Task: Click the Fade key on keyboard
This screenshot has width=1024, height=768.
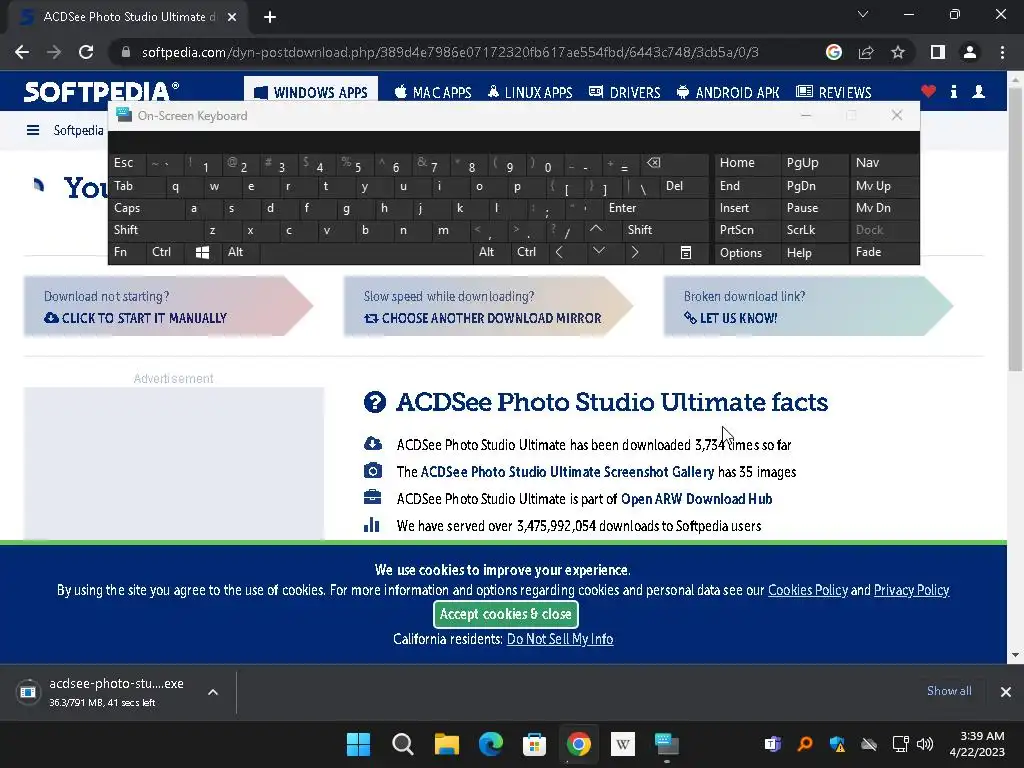Action: point(884,252)
